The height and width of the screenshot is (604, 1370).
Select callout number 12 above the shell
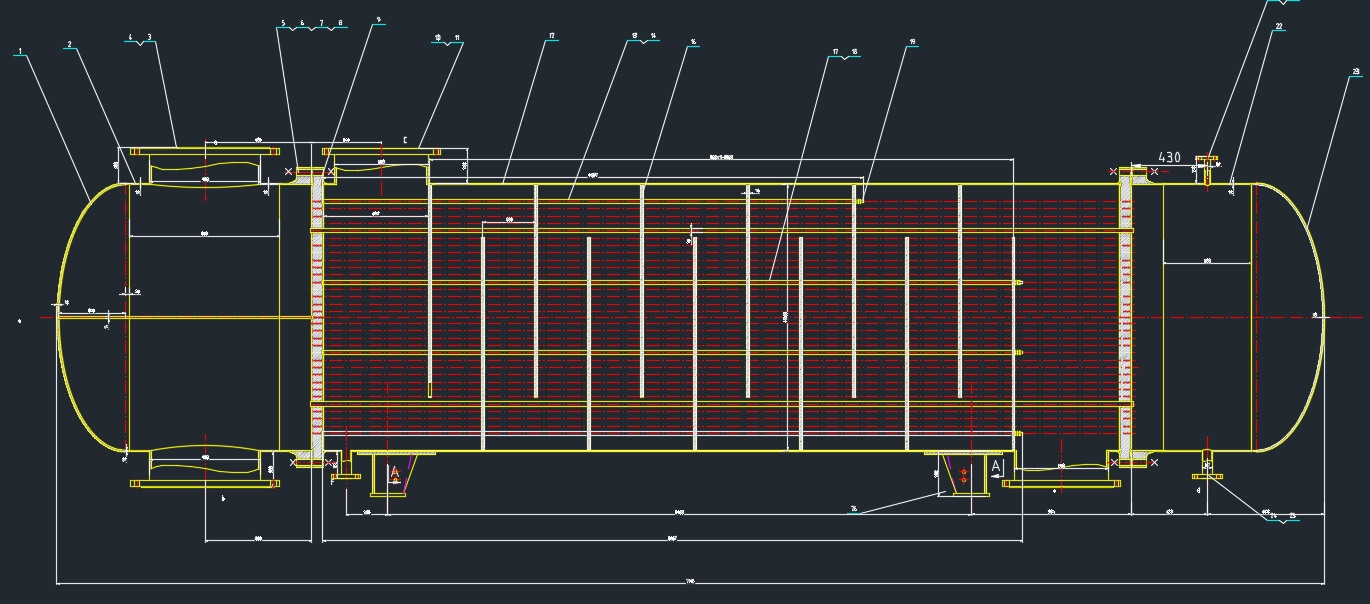click(552, 37)
